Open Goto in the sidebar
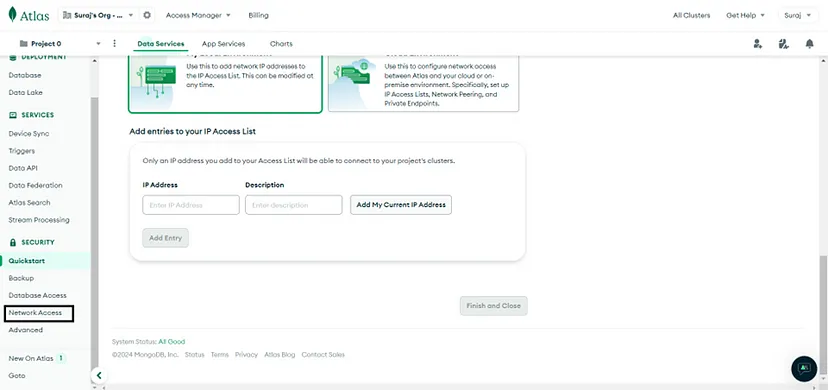Image resolution: width=828 pixels, height=390 pixels. [x=17, y=376]
